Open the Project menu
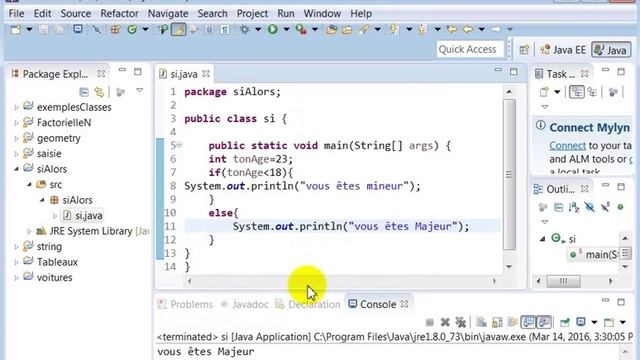The width and height of the screenshot is (640, 360). (252, 14)
